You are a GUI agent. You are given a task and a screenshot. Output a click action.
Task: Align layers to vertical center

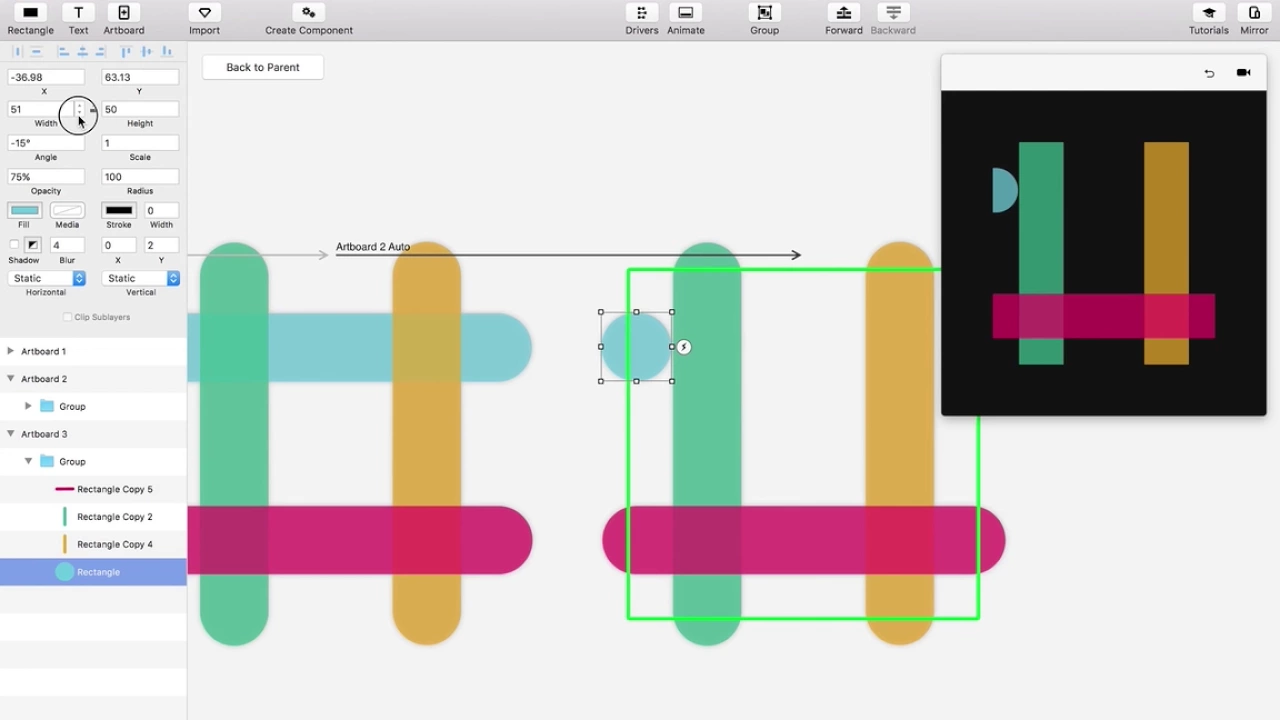[146, 51]
